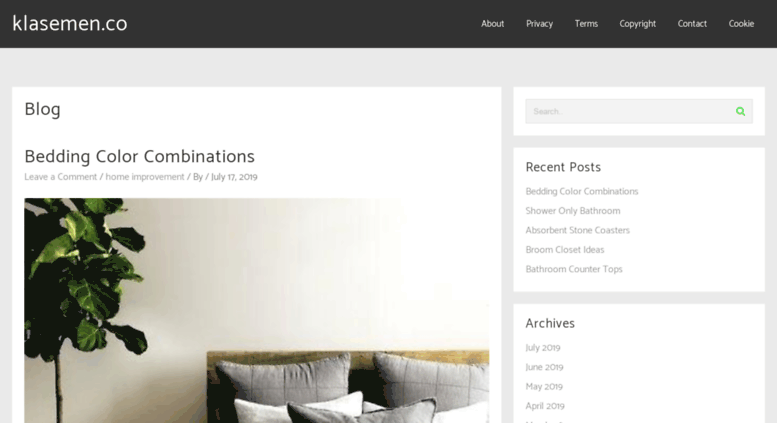
Task: Open Shower Only Bathroom recent post
Action: coord(573,211)
